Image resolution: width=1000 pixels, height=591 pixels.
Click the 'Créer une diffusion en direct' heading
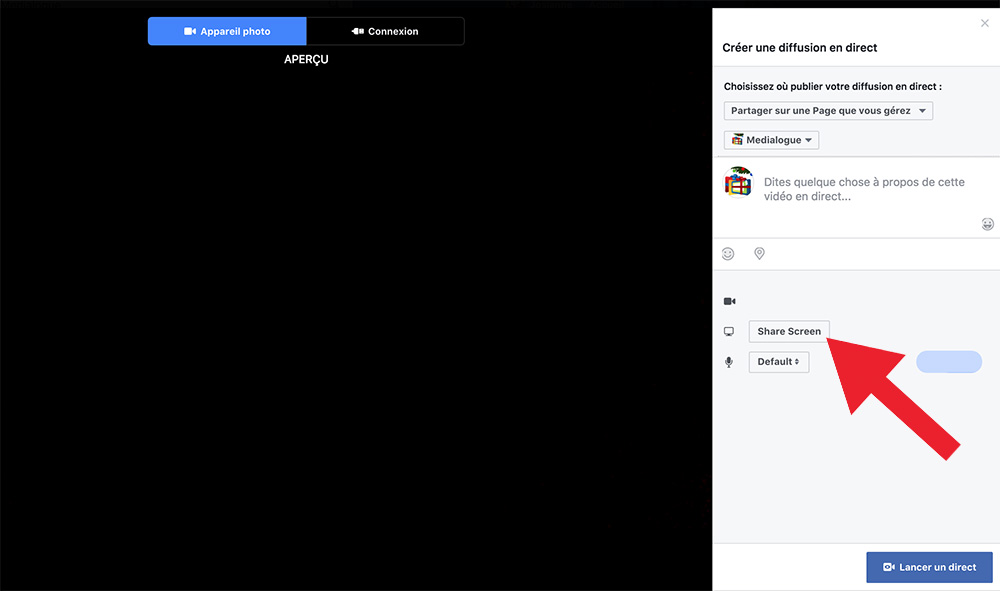[x=799, y=48]
